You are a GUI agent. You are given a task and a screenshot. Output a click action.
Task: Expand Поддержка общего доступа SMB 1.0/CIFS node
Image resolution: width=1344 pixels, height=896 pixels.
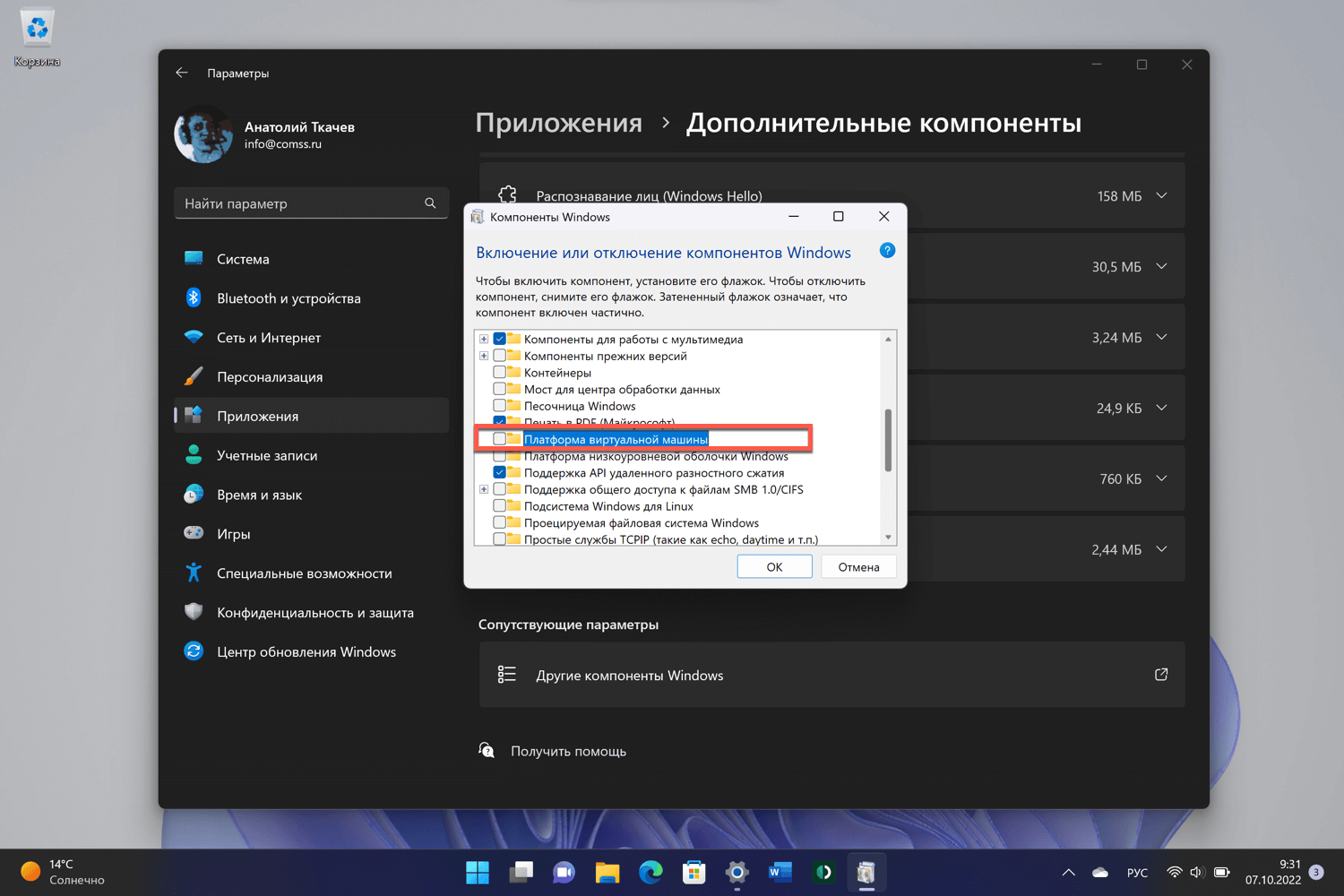pyautogui.click(x=484, y=489)
